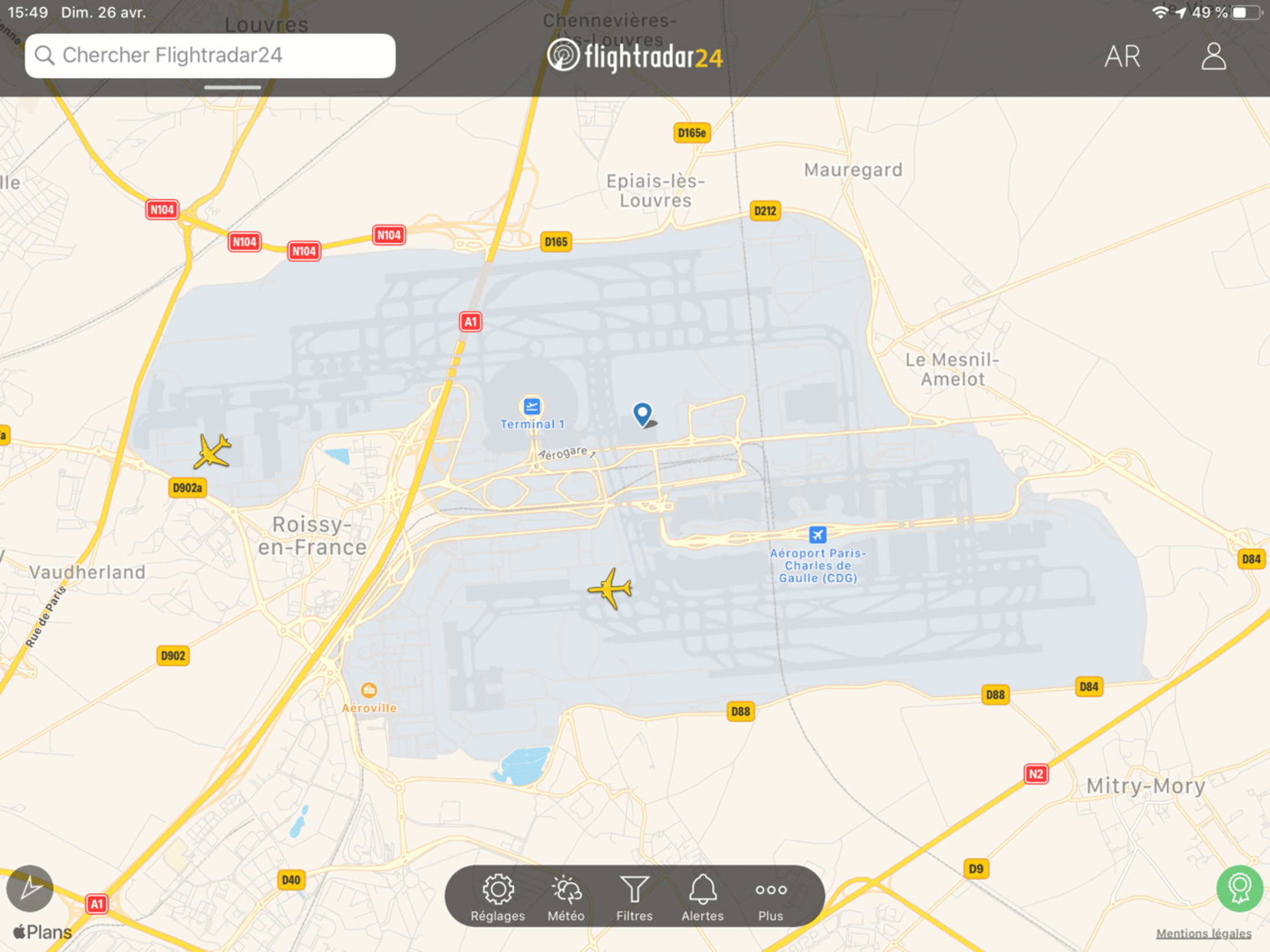Tap the Flightradar24 logo in header

pos(635,57)
